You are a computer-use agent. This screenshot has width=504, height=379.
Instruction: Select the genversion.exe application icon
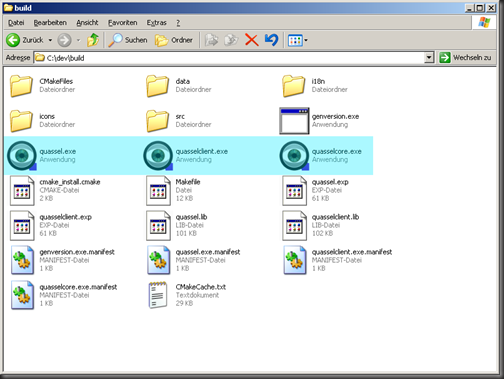click(x=294, y=121)
